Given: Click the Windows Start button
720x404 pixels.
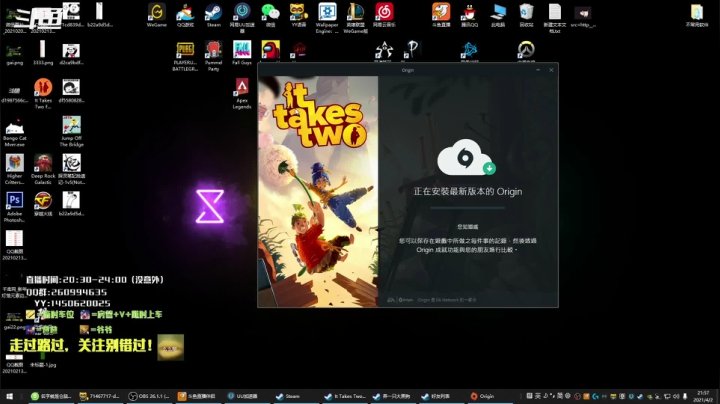Looking at the screenshot, I should [x=9, y=396].
